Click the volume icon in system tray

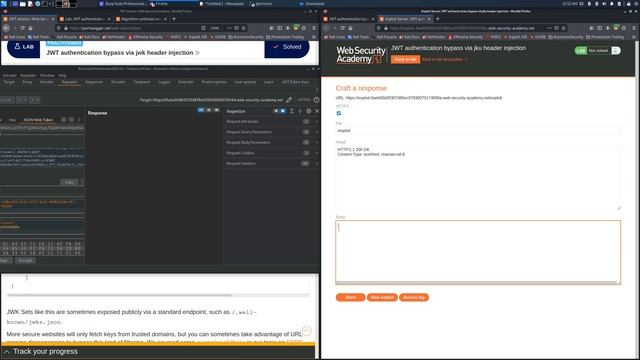(604, 4)
